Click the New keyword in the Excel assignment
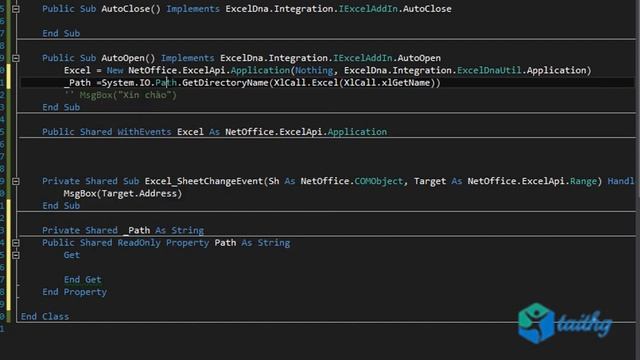This screenshot has height=360, width=640. (115, 70)
